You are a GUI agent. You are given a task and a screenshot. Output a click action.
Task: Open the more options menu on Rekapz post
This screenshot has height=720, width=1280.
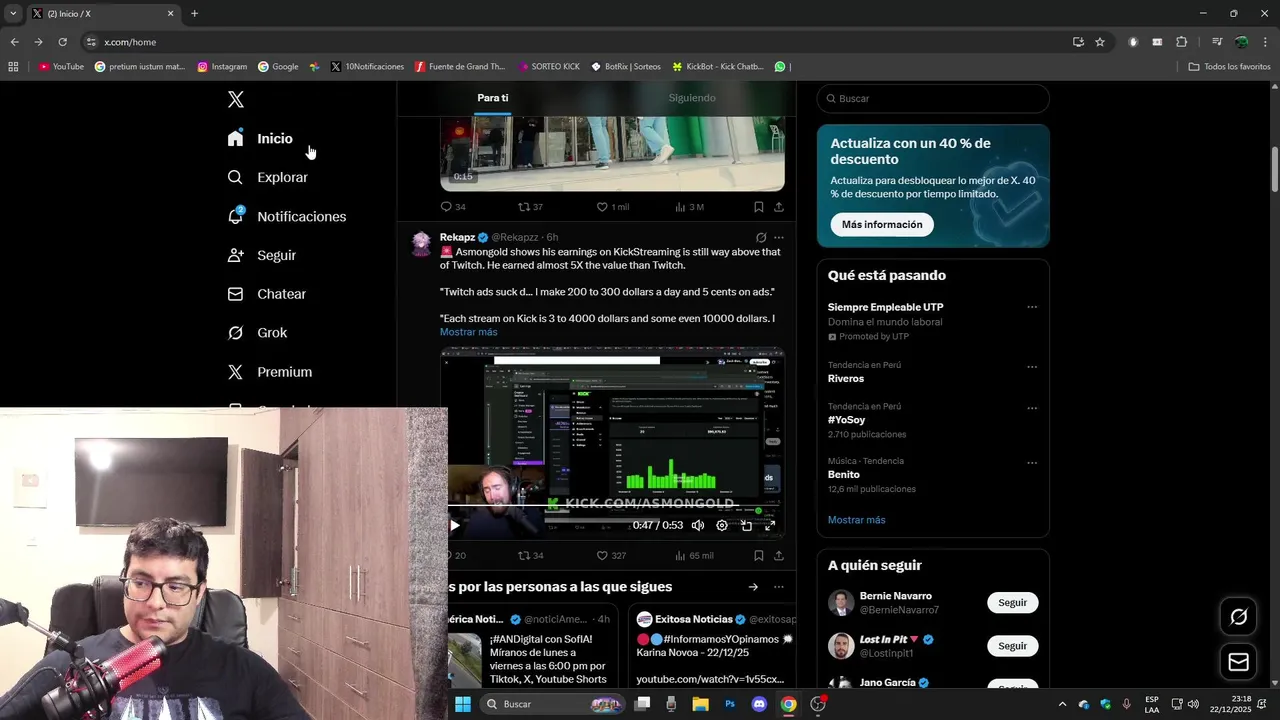coord(779,237)
